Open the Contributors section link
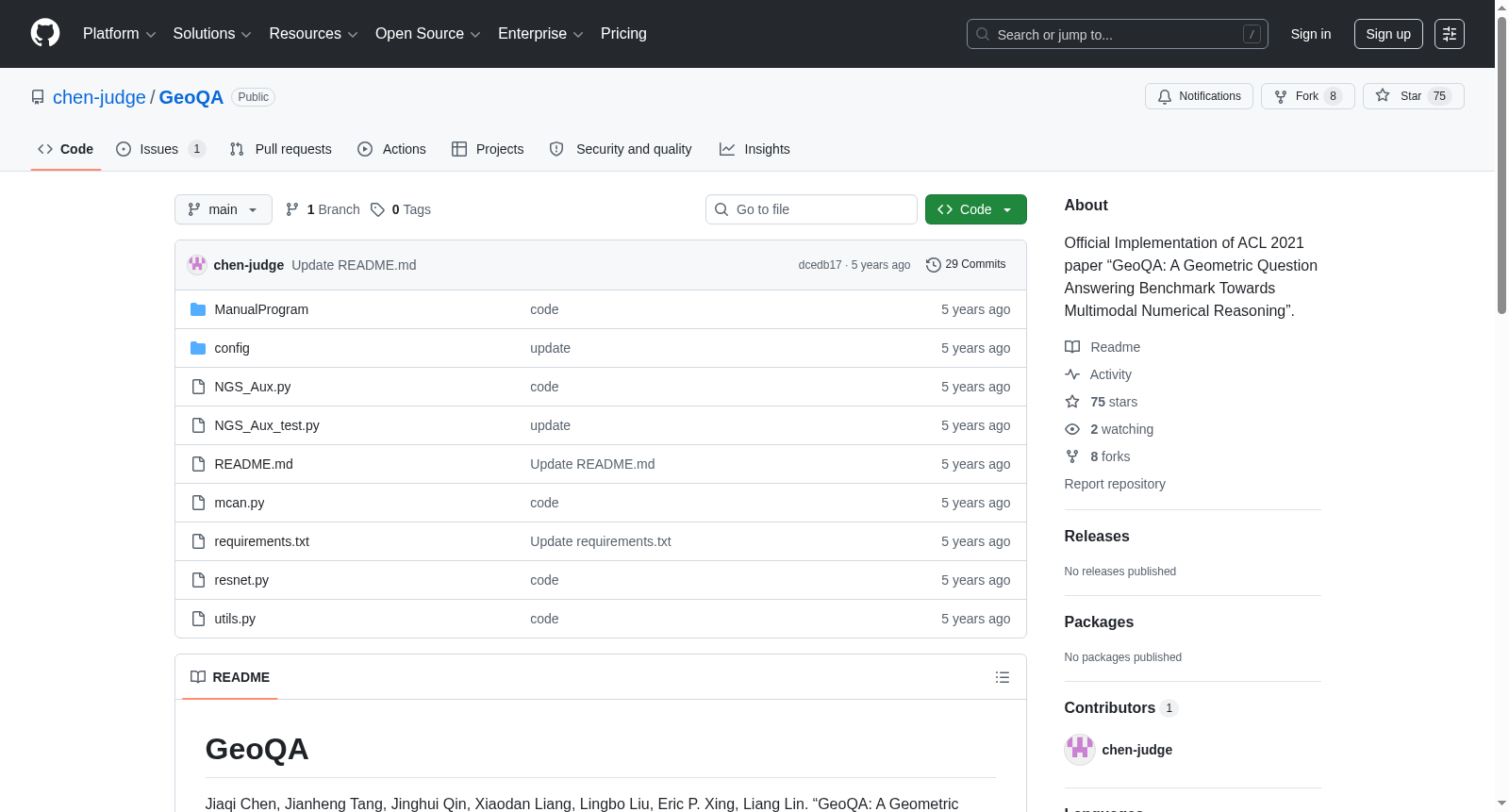The image size is (1509, 812). [x=1120, y=708]
